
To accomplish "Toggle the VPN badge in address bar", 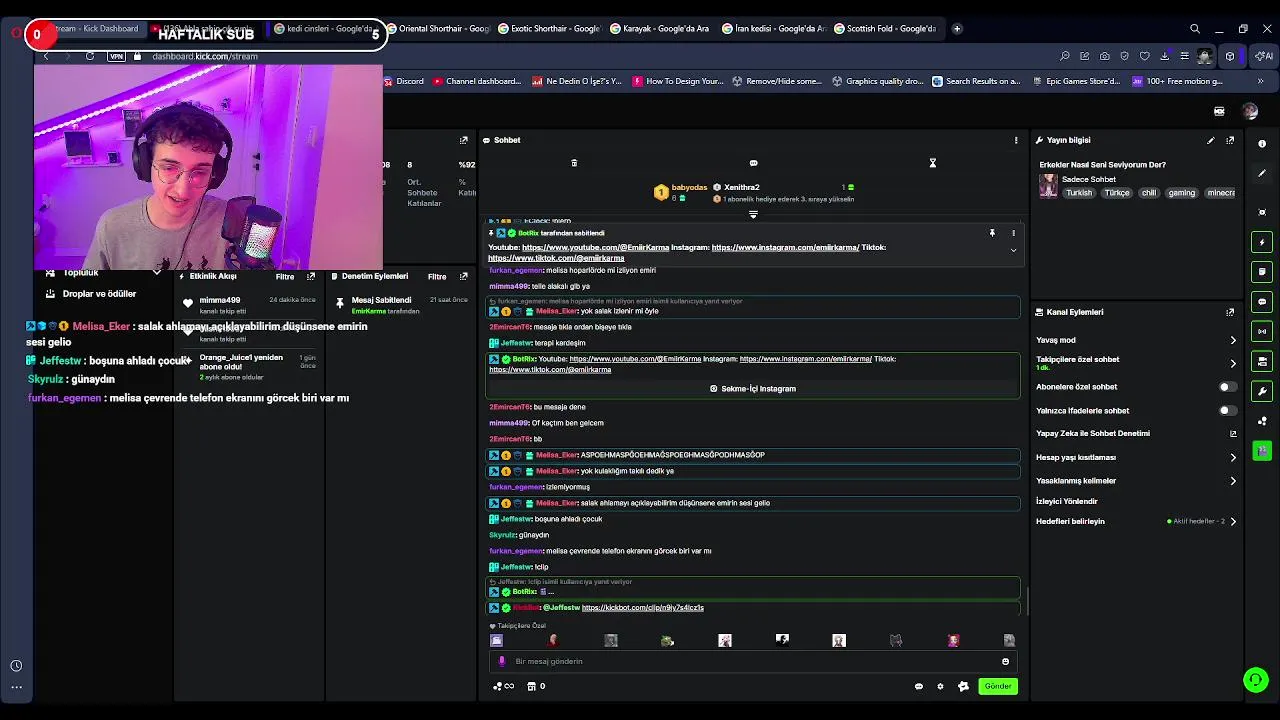I will (117, 56).
